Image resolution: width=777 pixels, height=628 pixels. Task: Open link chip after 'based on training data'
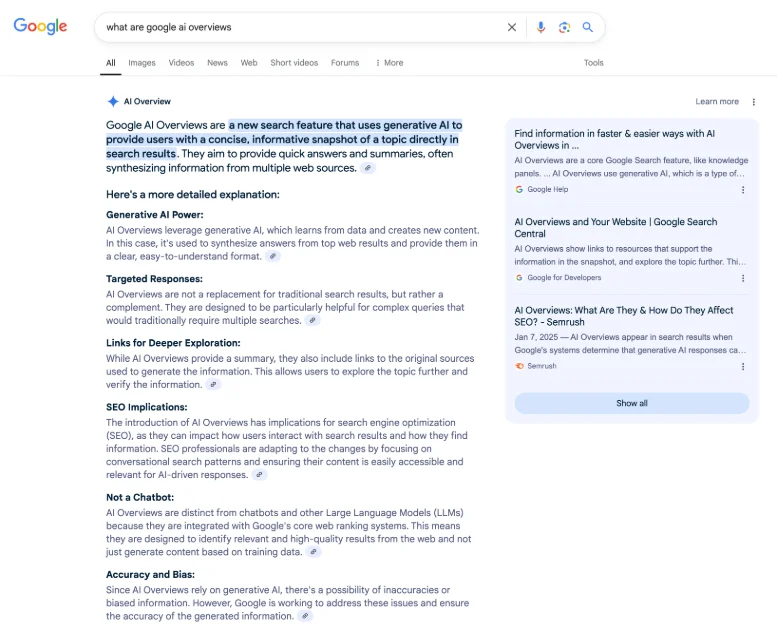313,552
